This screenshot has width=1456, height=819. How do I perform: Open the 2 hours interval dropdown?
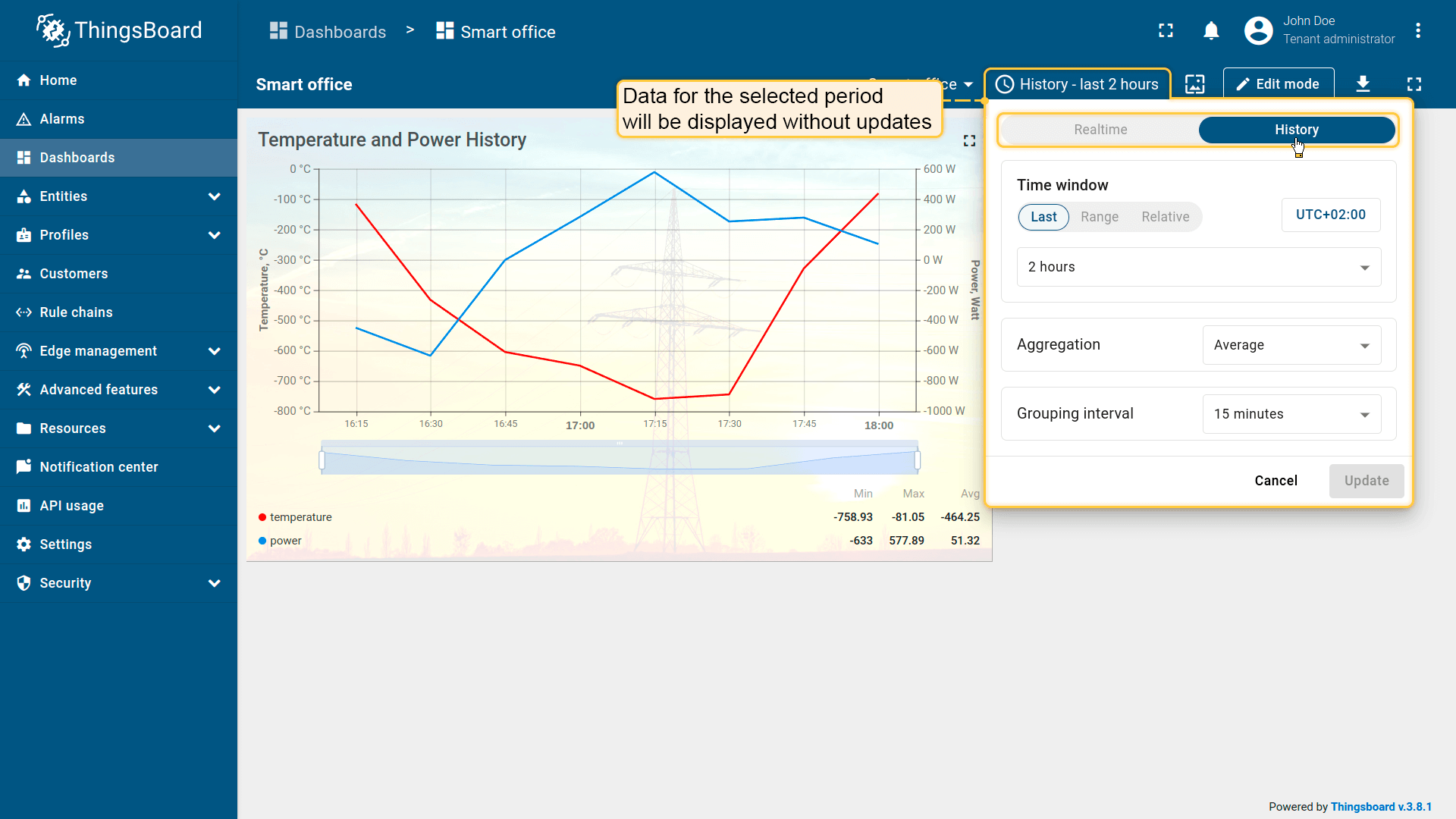click(1198, 267)
